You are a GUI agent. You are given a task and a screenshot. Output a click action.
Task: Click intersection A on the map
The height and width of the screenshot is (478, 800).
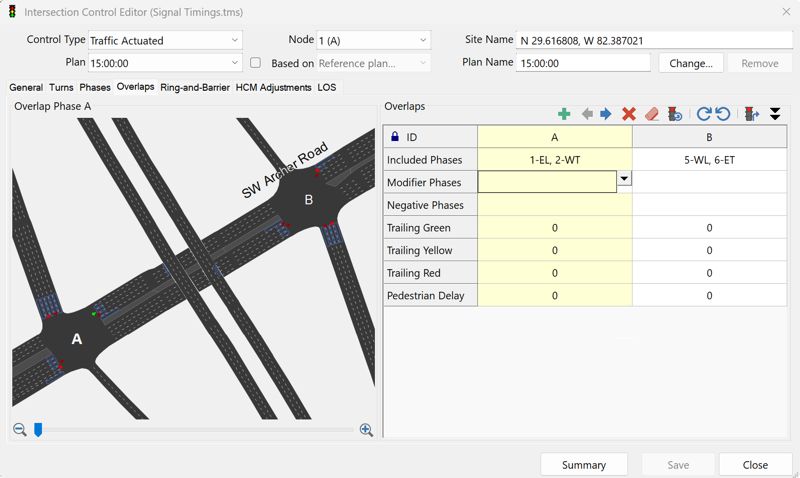[76, 339]
